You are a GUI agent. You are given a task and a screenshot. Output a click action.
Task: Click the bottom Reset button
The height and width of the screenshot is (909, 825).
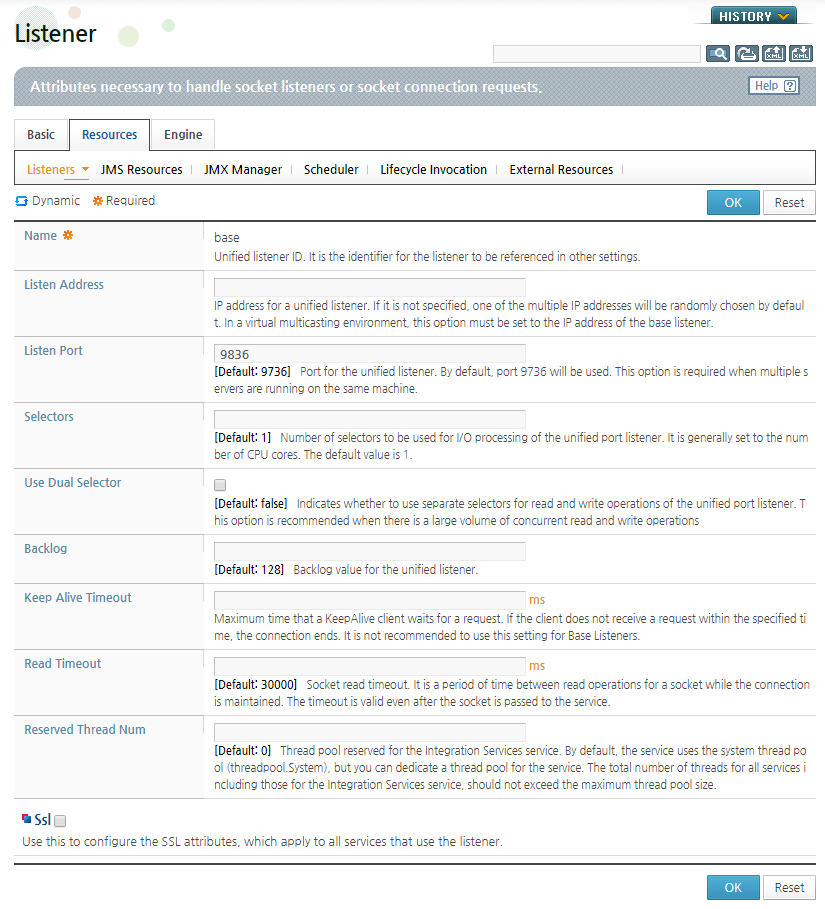tap(789, 888)
